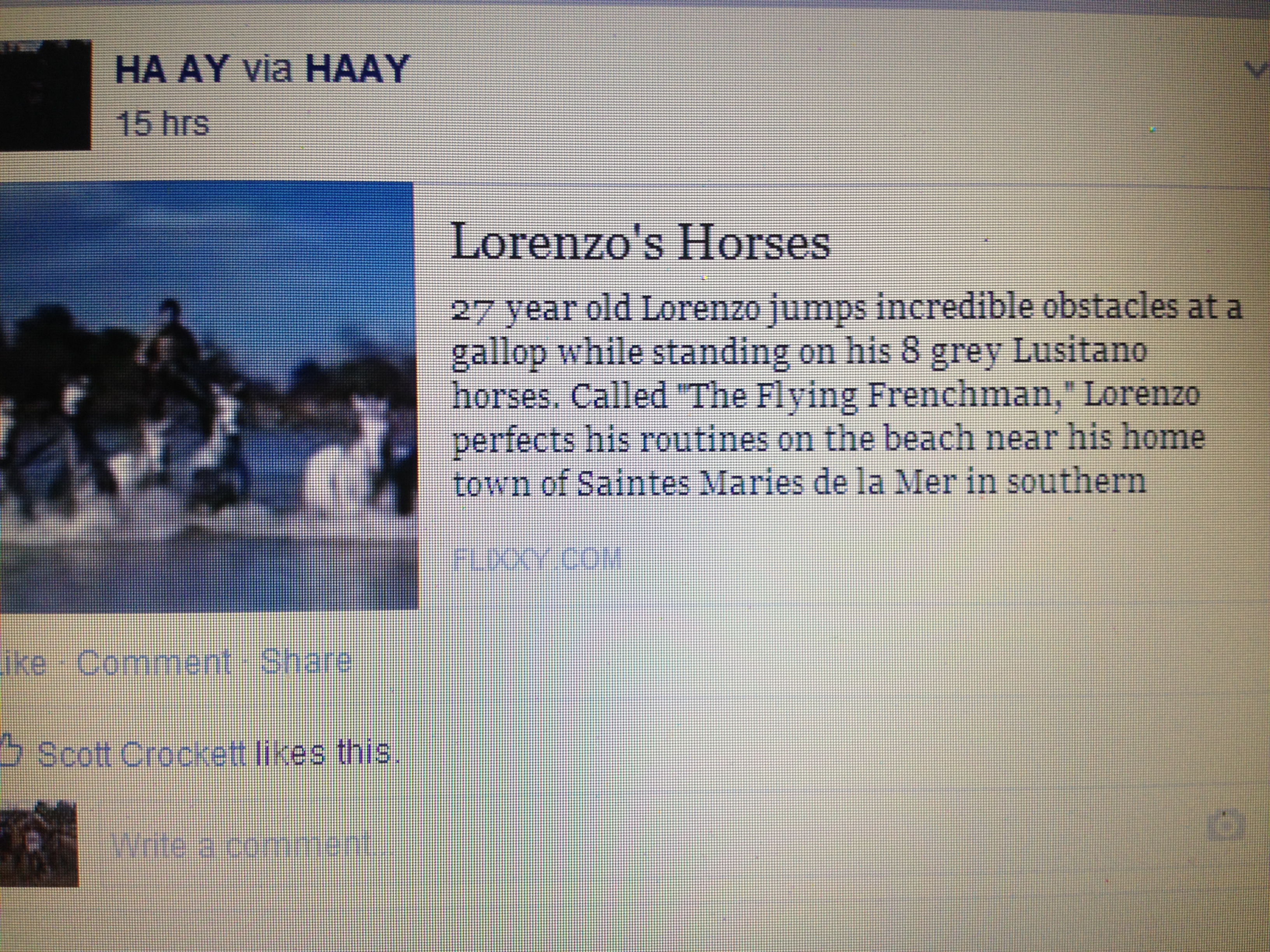
Task: Open the HA AY profile name link
Action: [172, 69]
